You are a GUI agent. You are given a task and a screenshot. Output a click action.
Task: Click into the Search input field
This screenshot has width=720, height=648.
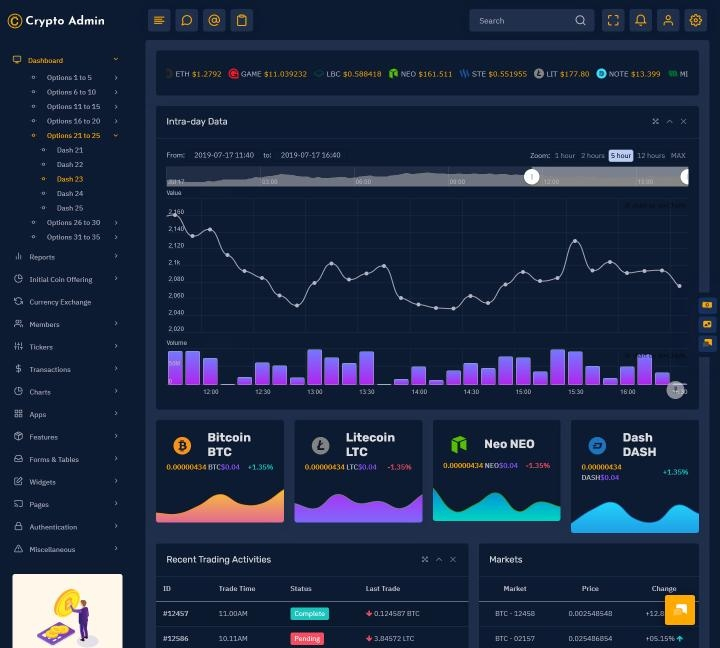[x=525, y=21]
